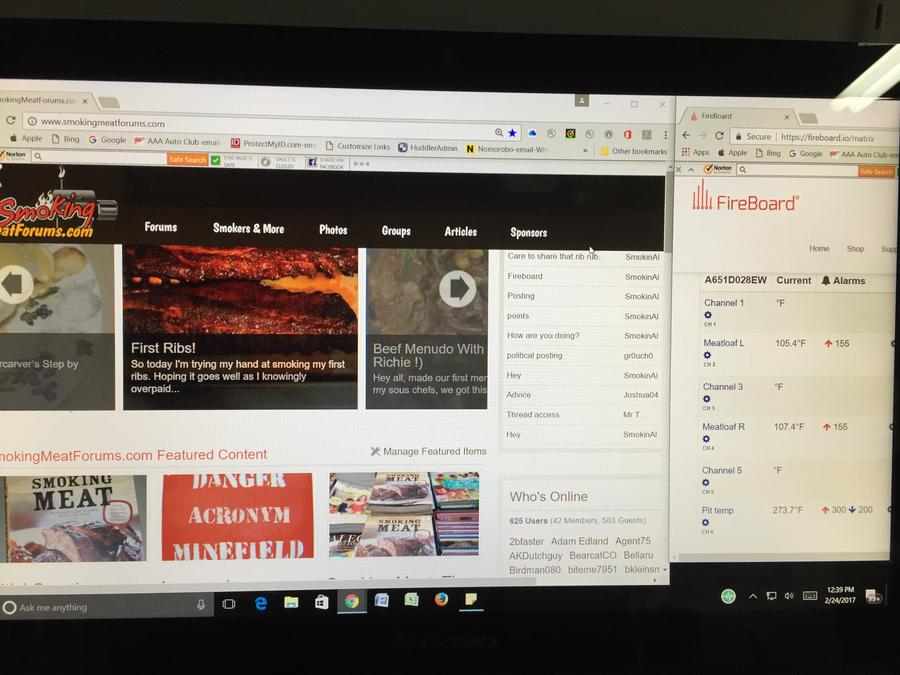Reload the FireBoard page
This screenshot has width=900, height=675.
coord(719,136)
